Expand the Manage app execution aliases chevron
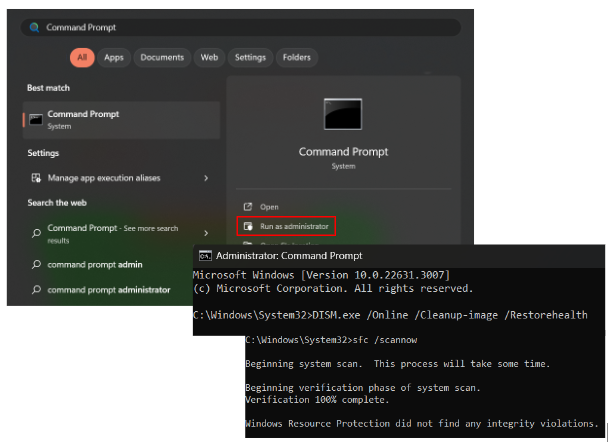This screenshot has width=608, height=443. [206, 178]
